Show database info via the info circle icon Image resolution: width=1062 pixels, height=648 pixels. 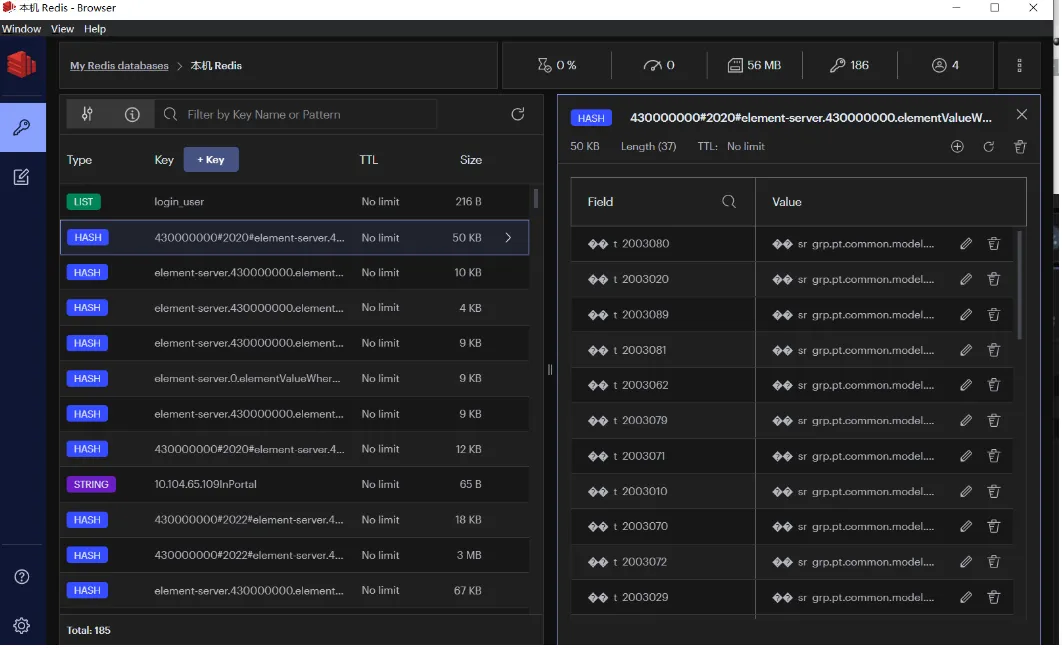132,114
